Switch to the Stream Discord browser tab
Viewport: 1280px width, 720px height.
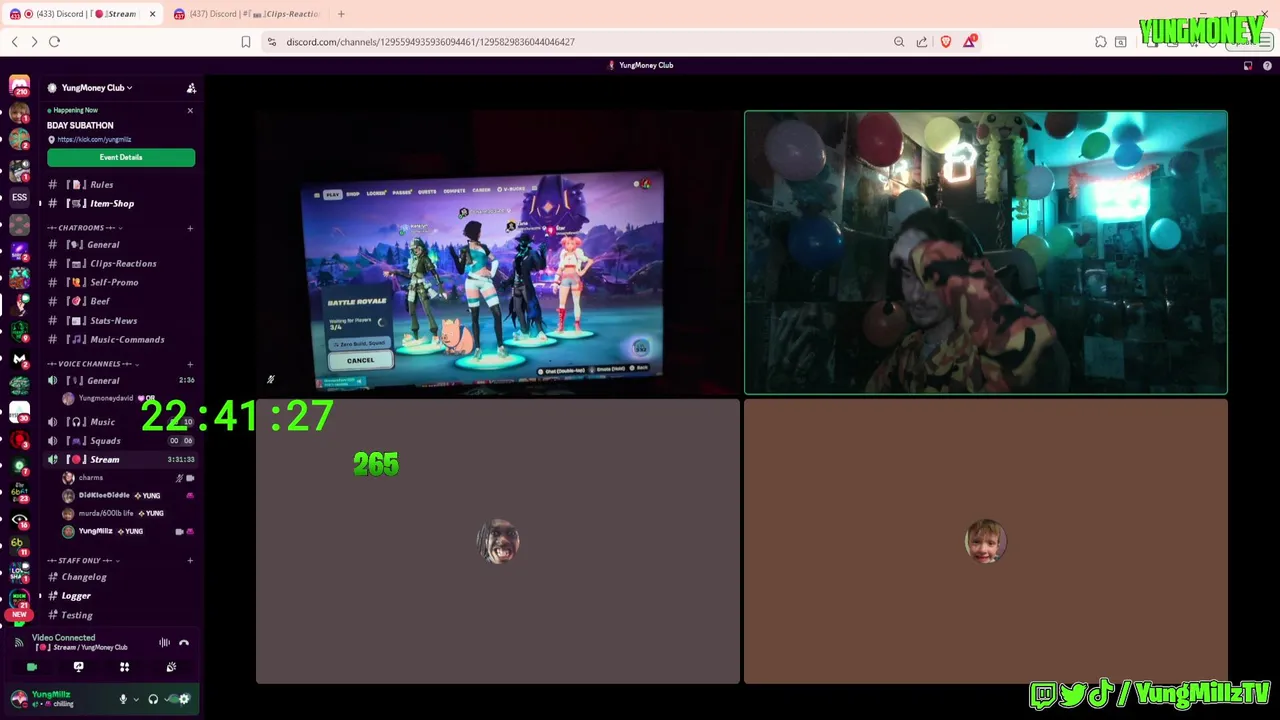(x=83, y=14)
